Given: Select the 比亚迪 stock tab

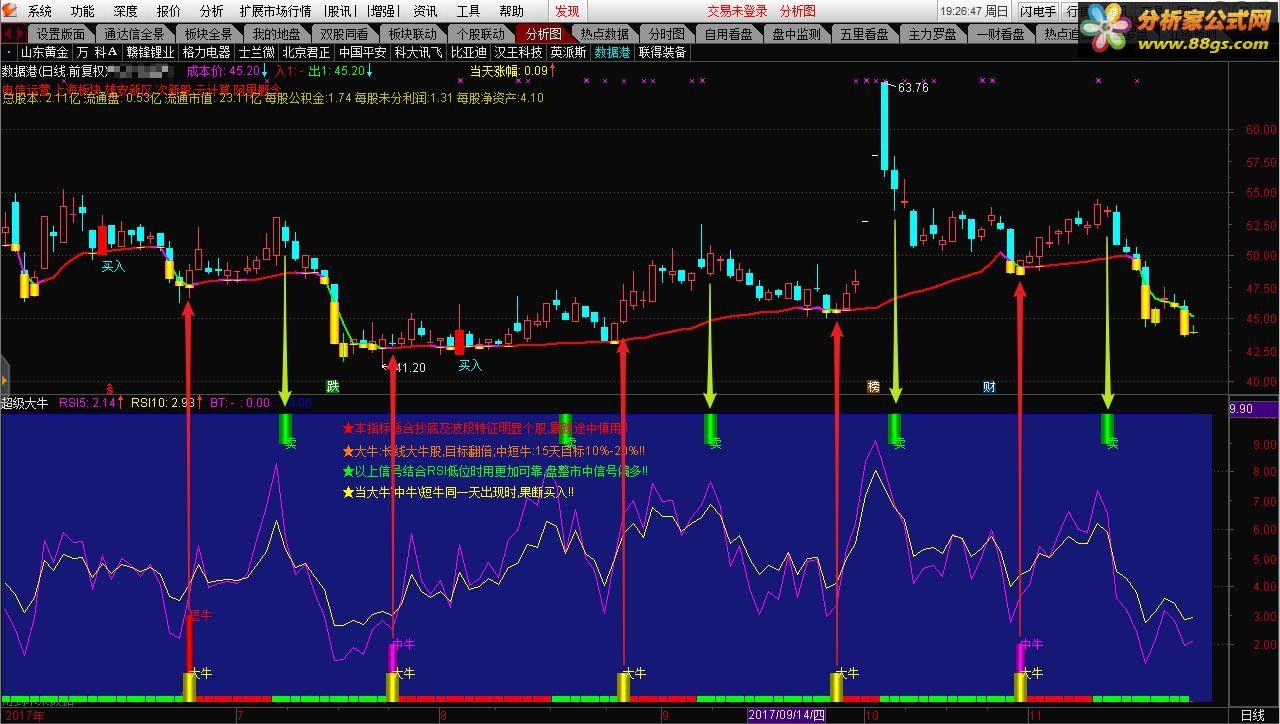Looking at the screenshot, I should (469, 52).
